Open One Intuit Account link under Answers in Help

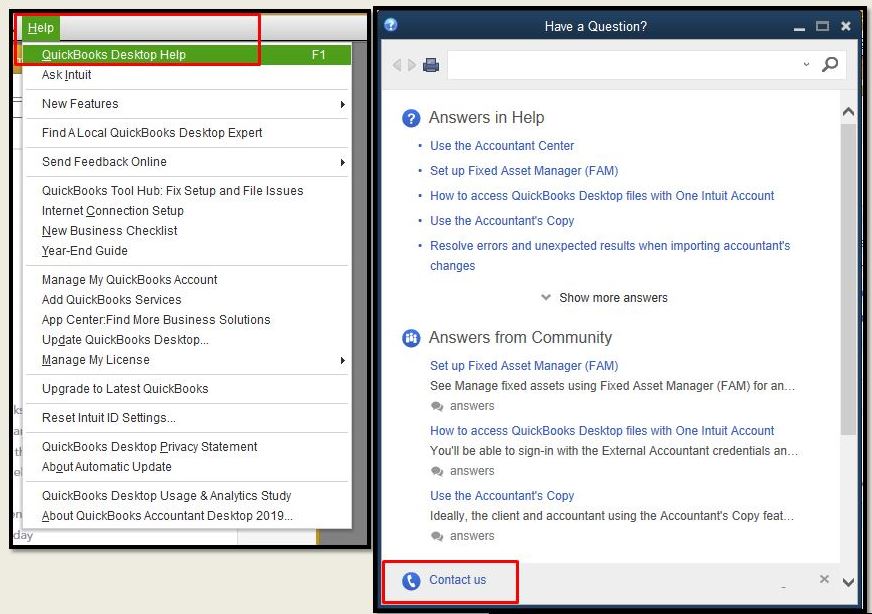click(x=602, y=196)
